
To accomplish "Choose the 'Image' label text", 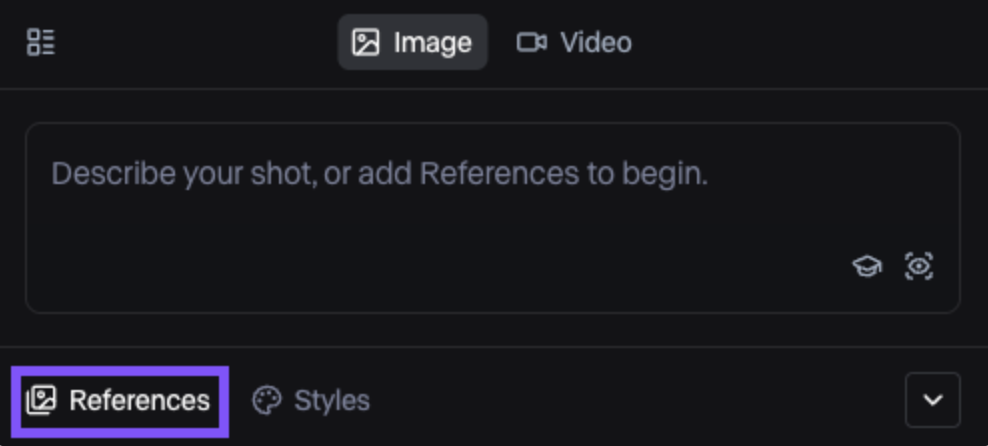I will coord(432,43).
